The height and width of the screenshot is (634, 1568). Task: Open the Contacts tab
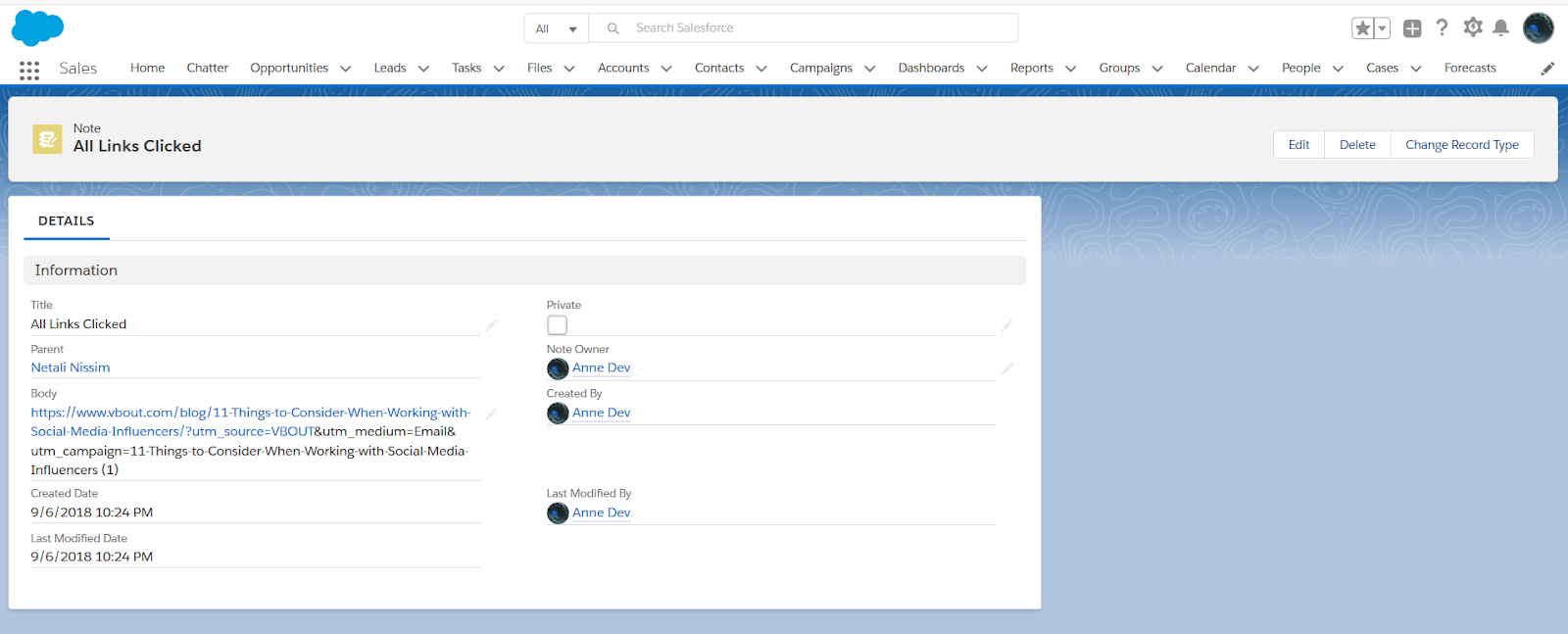(x=719, y=68)
